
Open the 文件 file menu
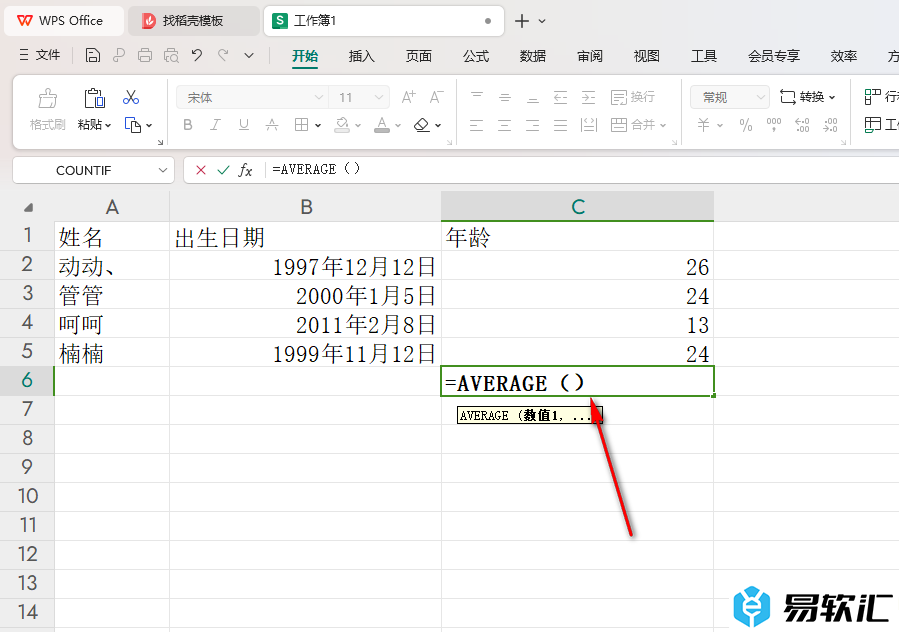pos(40,55)
